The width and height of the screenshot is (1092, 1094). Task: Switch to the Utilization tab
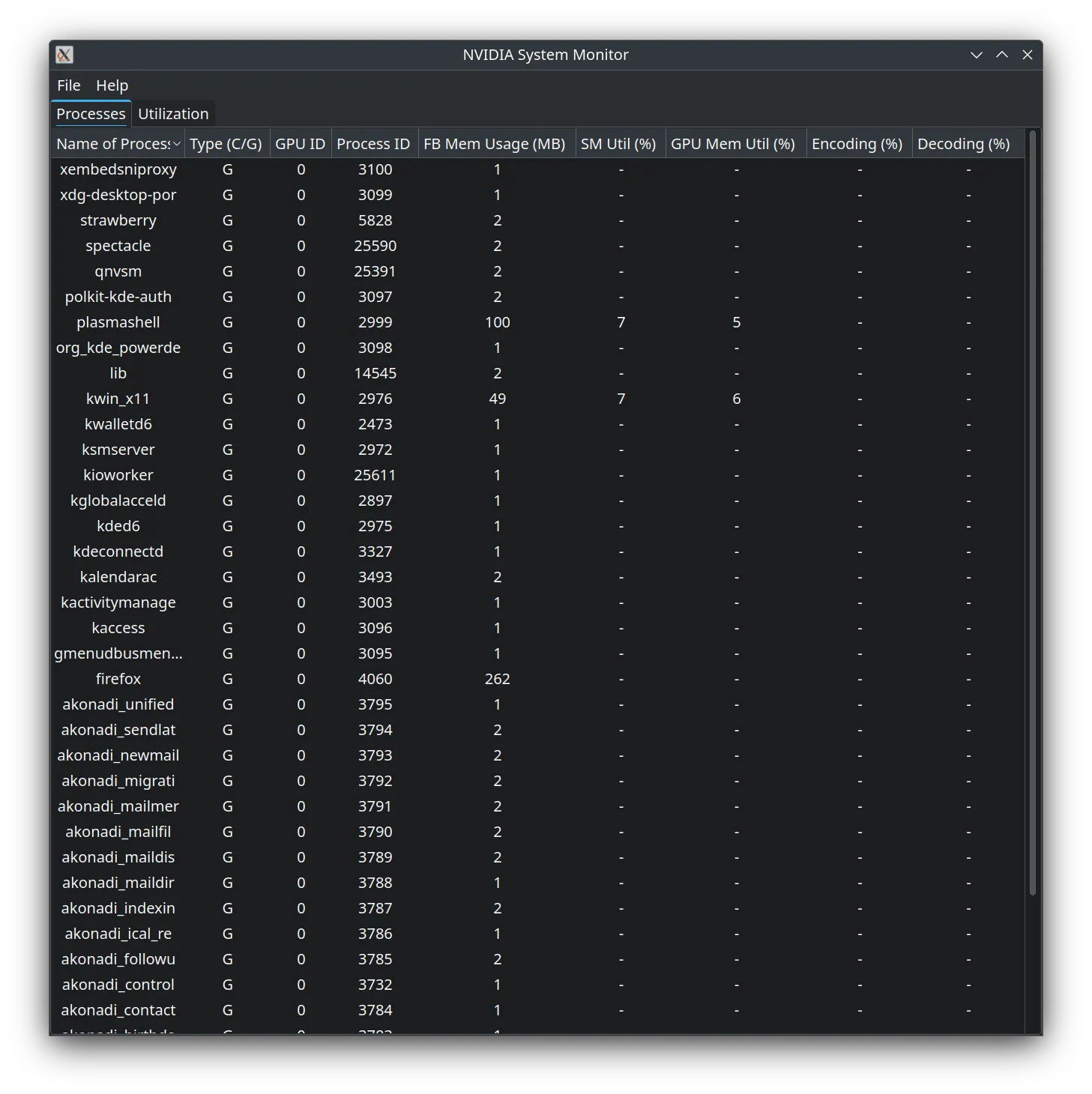point(173,114)
